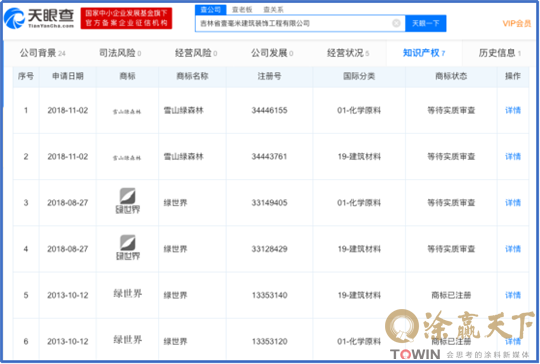Screen dimensions: 540x364
Task: Click the 天眼一下 search button
Action: tap(426, 23)
